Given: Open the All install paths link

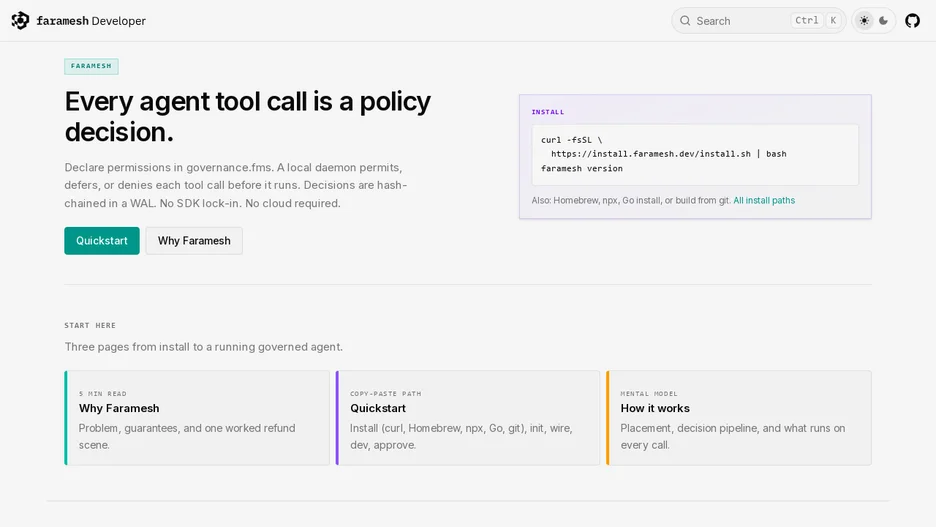Looking at the screenshot, I should pos(764,201).
